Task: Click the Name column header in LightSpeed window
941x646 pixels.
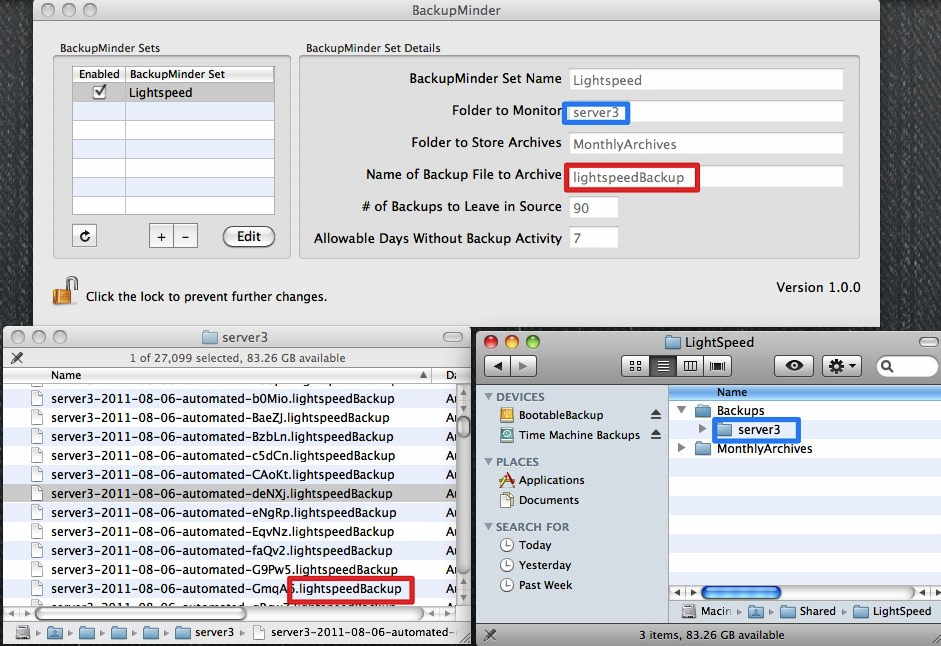Action: point(804,392)
